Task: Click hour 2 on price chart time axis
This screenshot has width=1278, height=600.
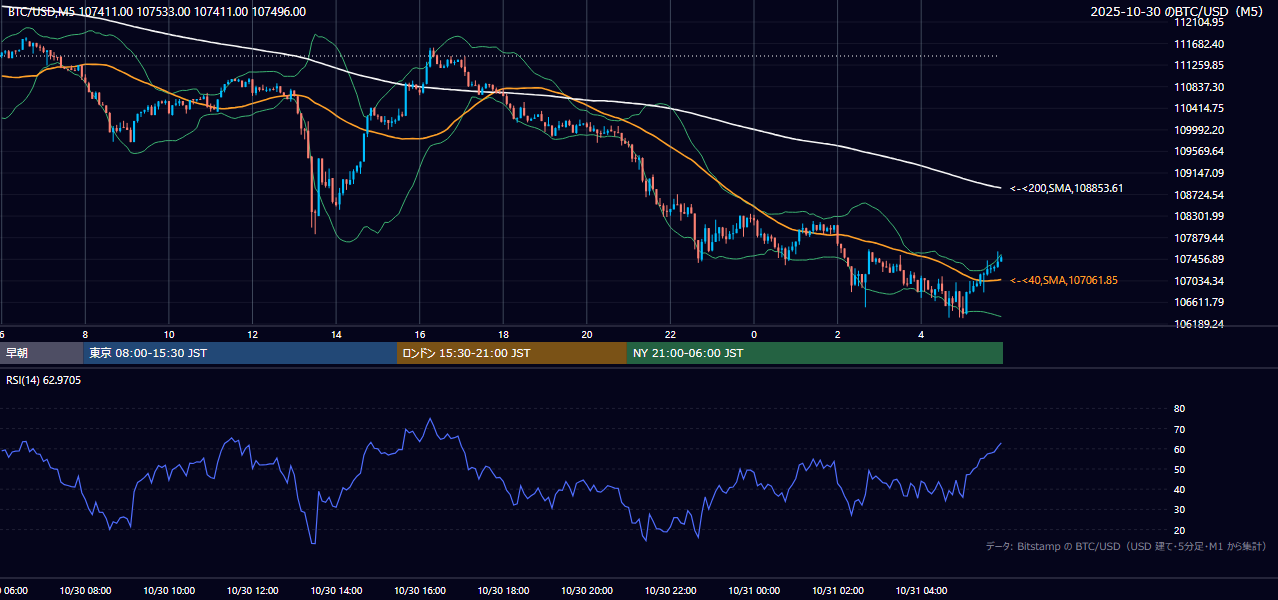Action: [837, 334]
